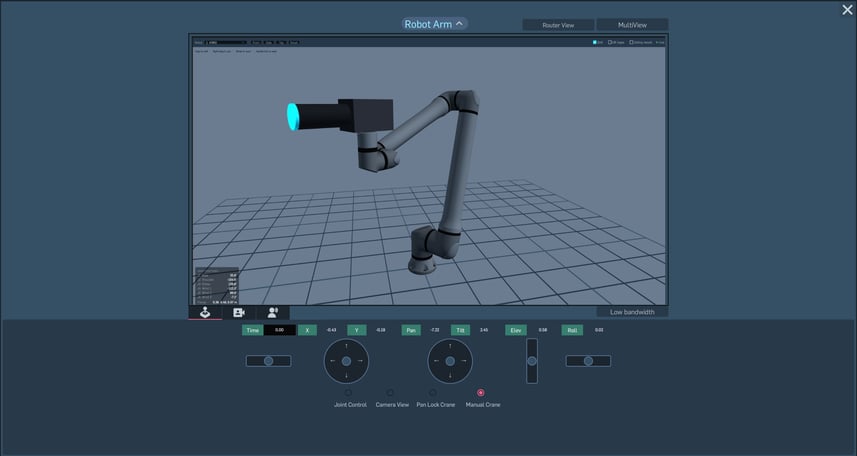Click left arrow on X/Y joystick
857x456 pixels.
click(x=332, y=361)
